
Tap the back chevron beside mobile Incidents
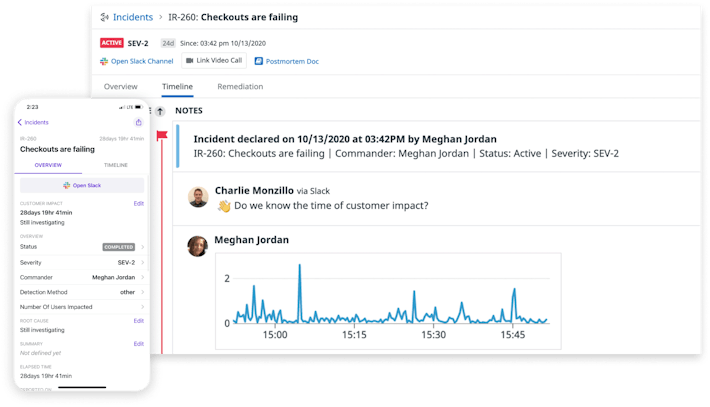tap(20, 122)
